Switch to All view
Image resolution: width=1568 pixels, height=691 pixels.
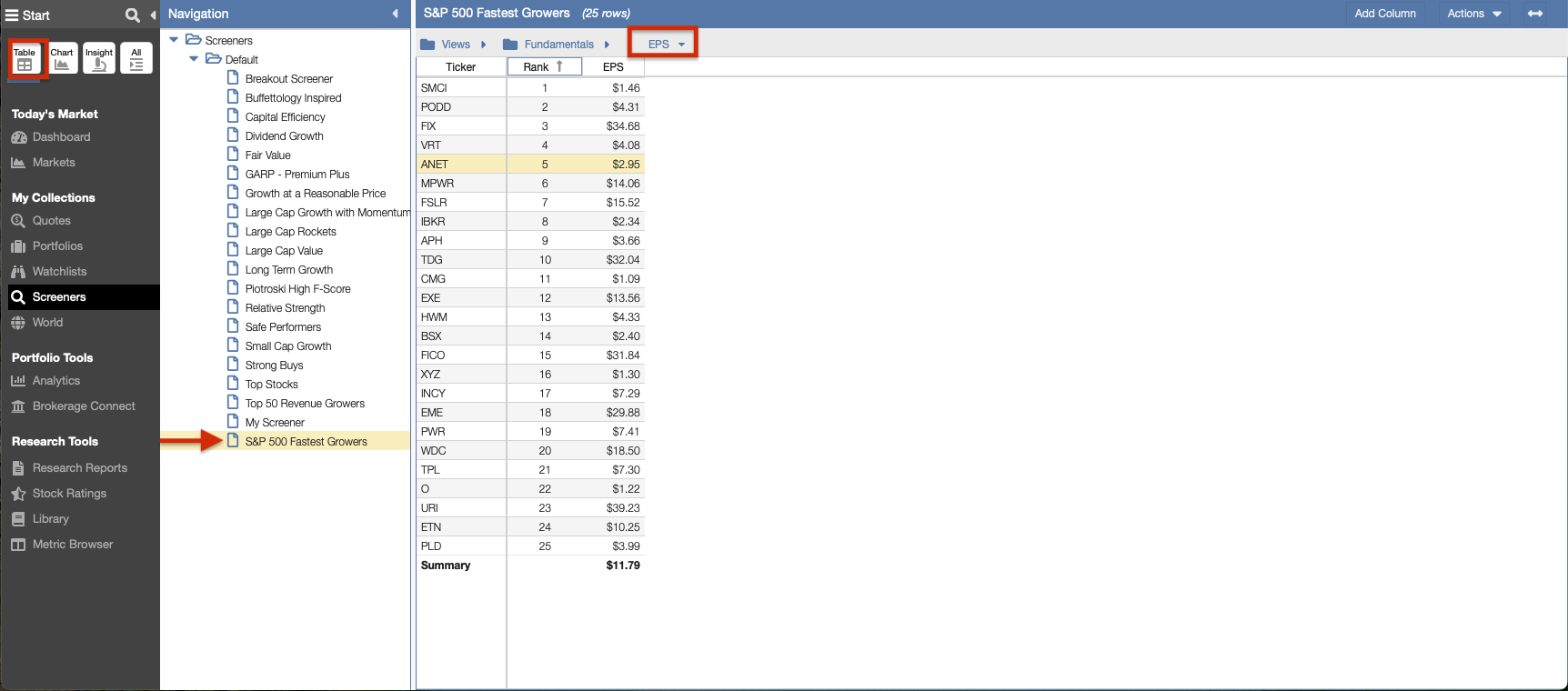[136, 59]
